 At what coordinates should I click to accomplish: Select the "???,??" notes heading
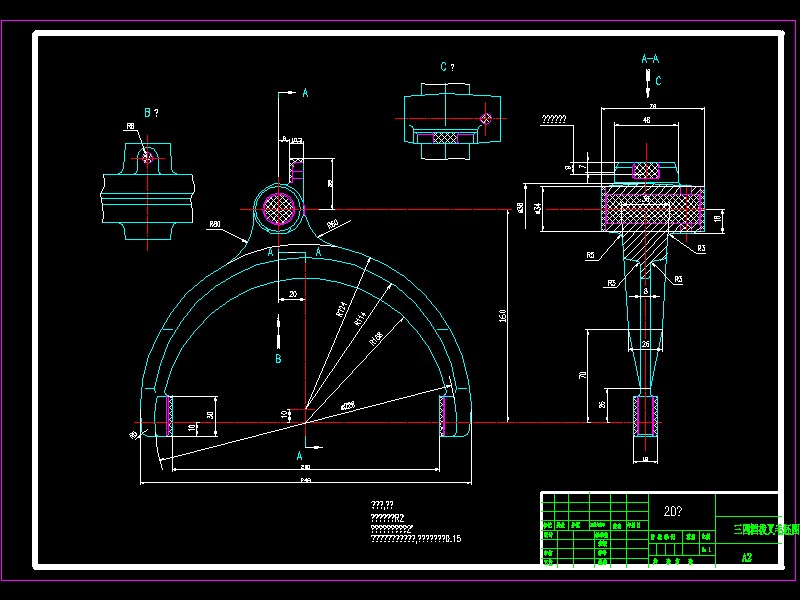click(x=382, y=505)
